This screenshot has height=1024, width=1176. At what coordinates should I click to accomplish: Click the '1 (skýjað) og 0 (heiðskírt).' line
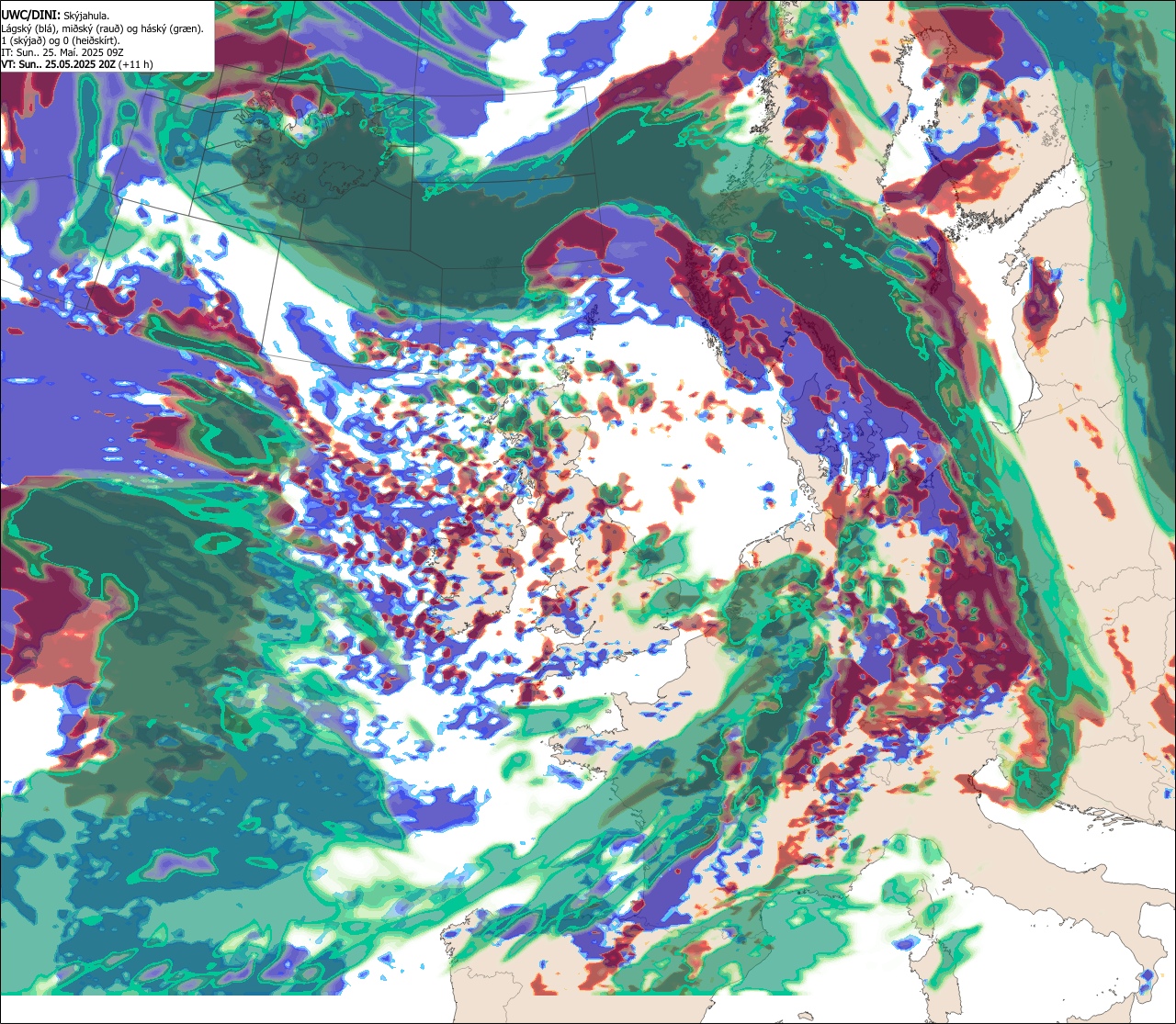tap(61, 40)
